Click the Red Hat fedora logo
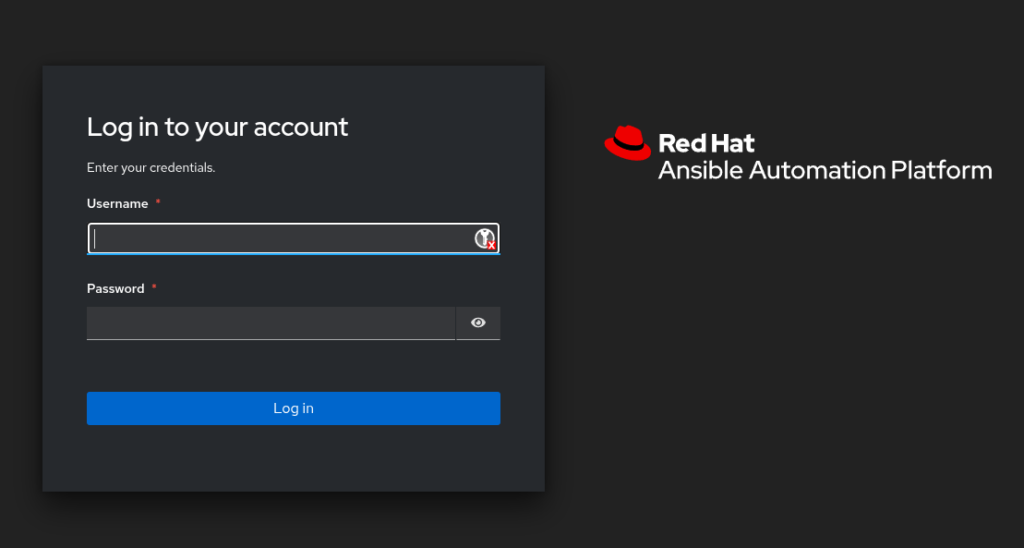1024x548 pixels. pyautogui.click(x=627, y=143)
